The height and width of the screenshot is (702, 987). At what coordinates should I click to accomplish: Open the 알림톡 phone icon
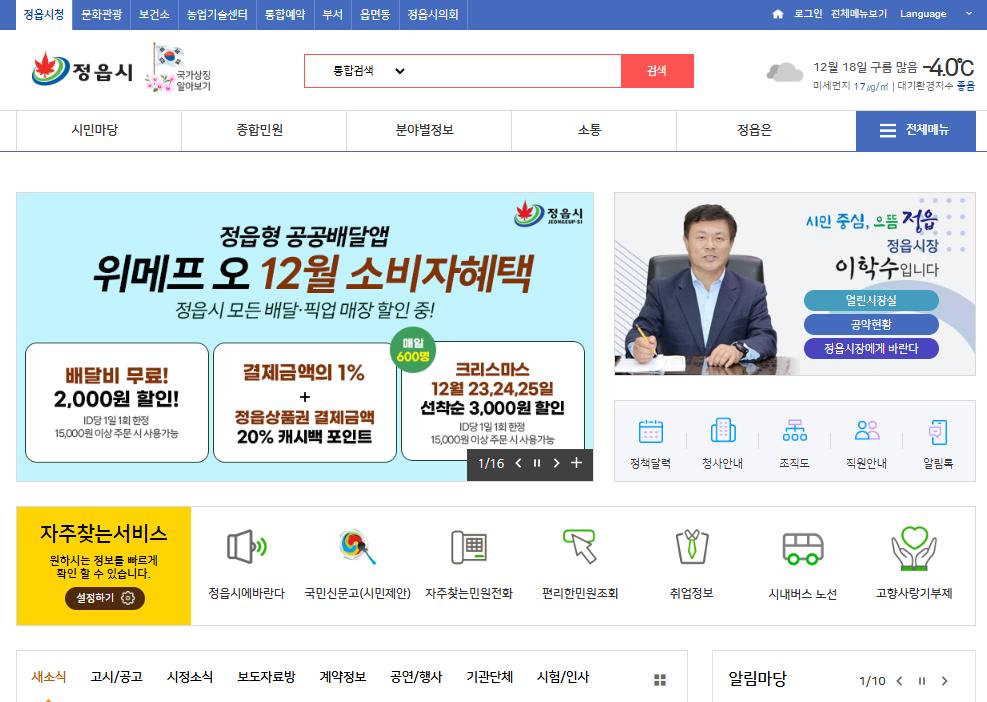pos(938,432)
